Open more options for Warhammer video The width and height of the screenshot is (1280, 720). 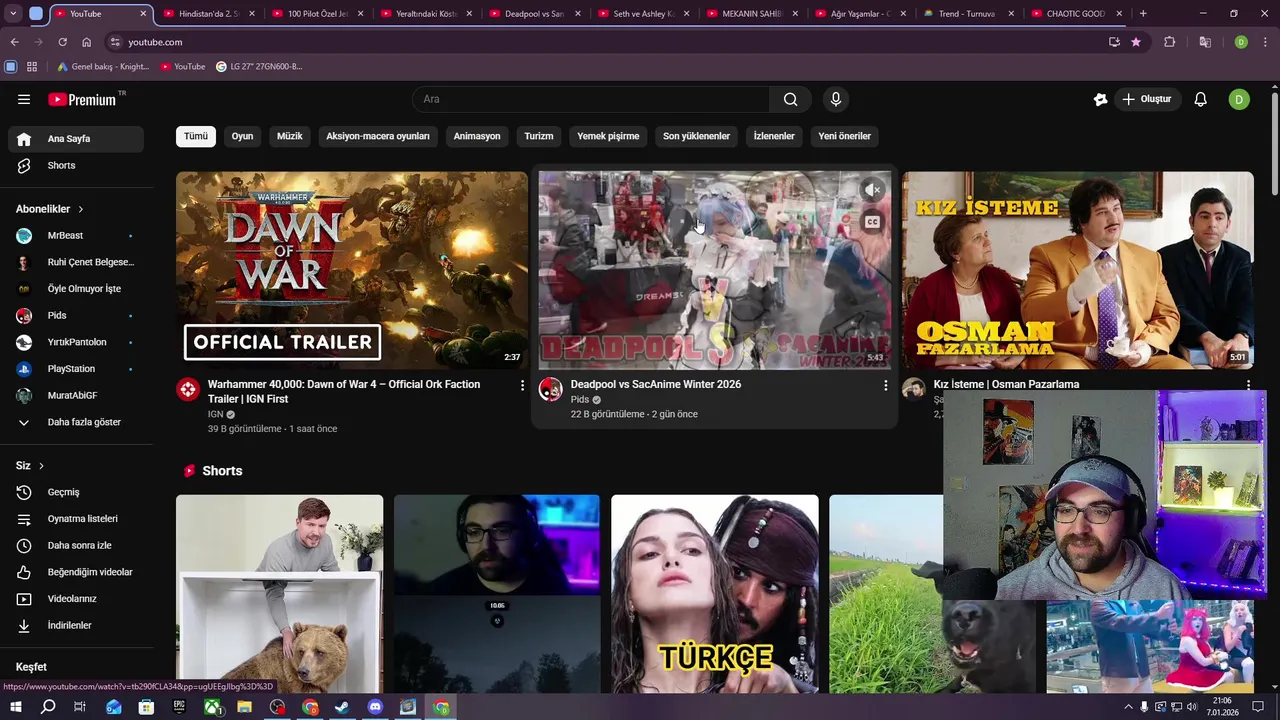coord(522,385)
